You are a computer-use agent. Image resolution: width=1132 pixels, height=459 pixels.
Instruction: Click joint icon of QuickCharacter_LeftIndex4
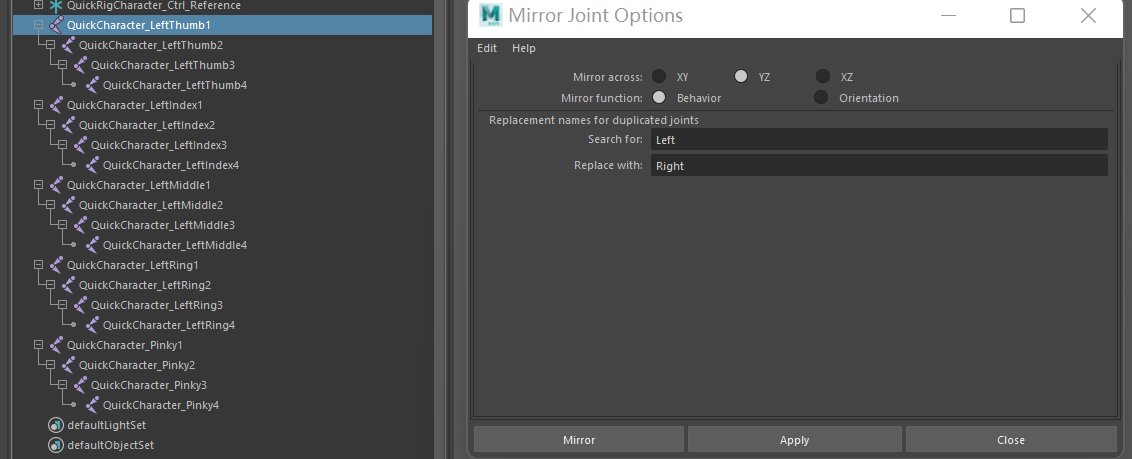[92, 165]
